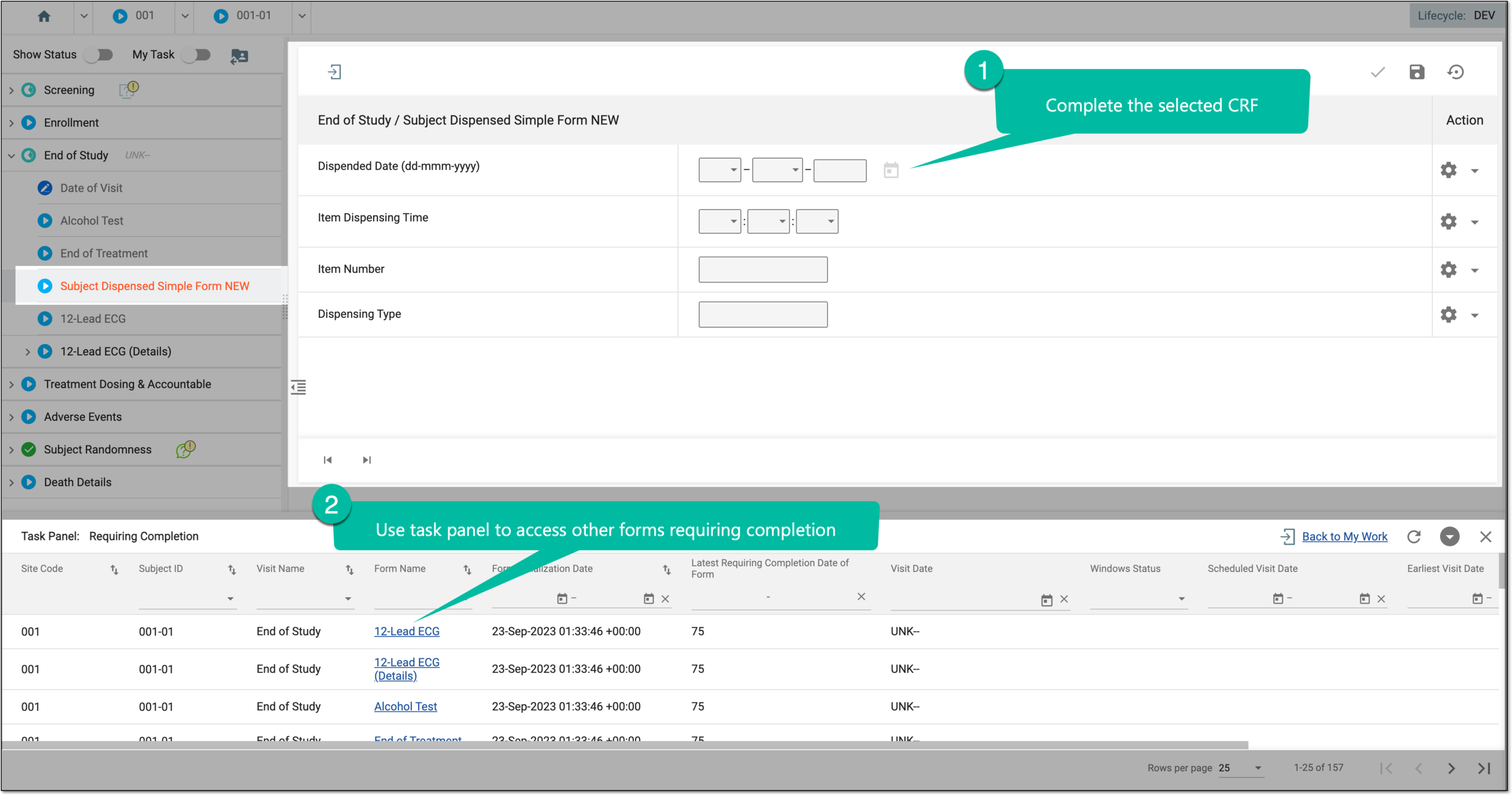Go to next page of tasks
Image resolution: width=1512 pixels, height=795 pixels.
tap(1452, 768)
